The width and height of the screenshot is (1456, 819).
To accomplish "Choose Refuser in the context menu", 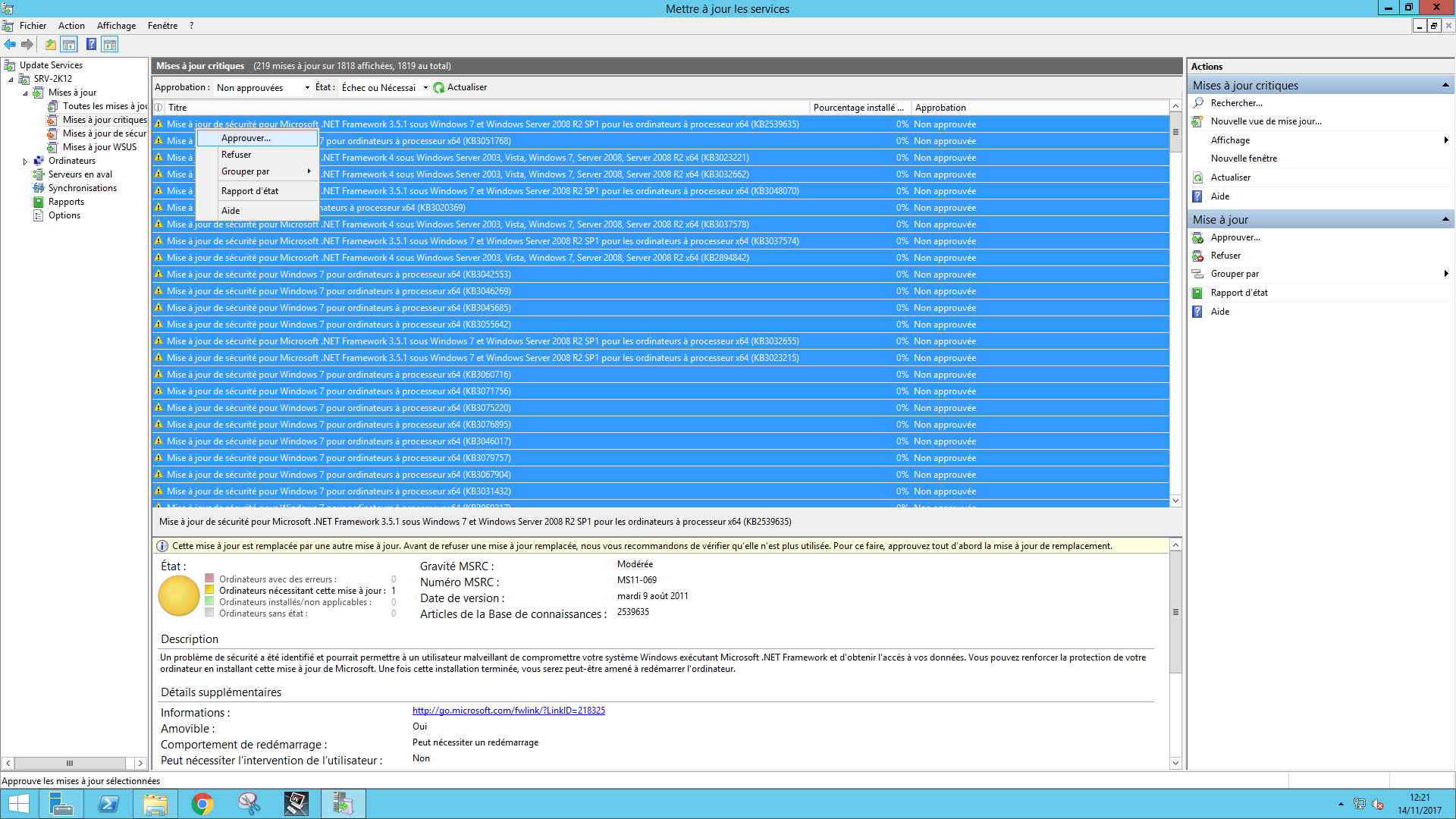I will [x=258, y=155].
